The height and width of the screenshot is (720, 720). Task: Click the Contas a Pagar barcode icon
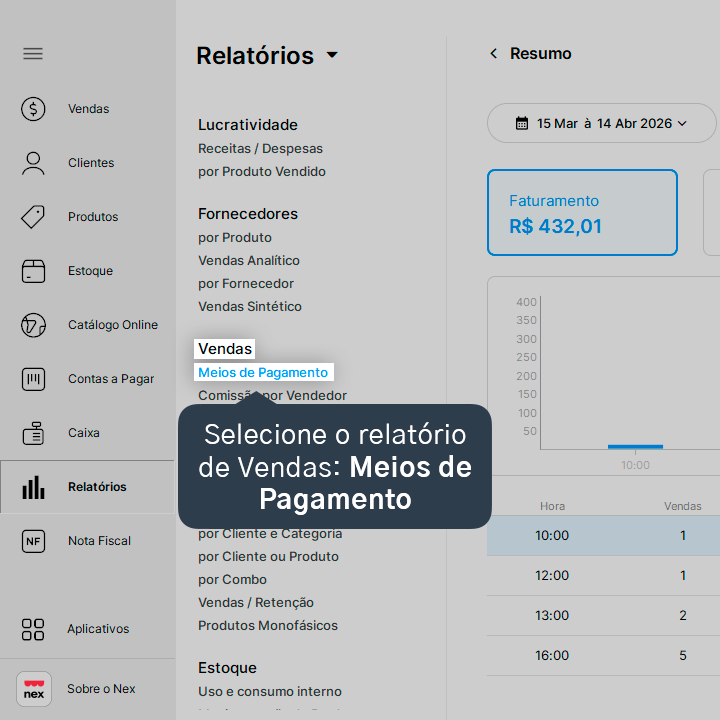click(33, 379)
